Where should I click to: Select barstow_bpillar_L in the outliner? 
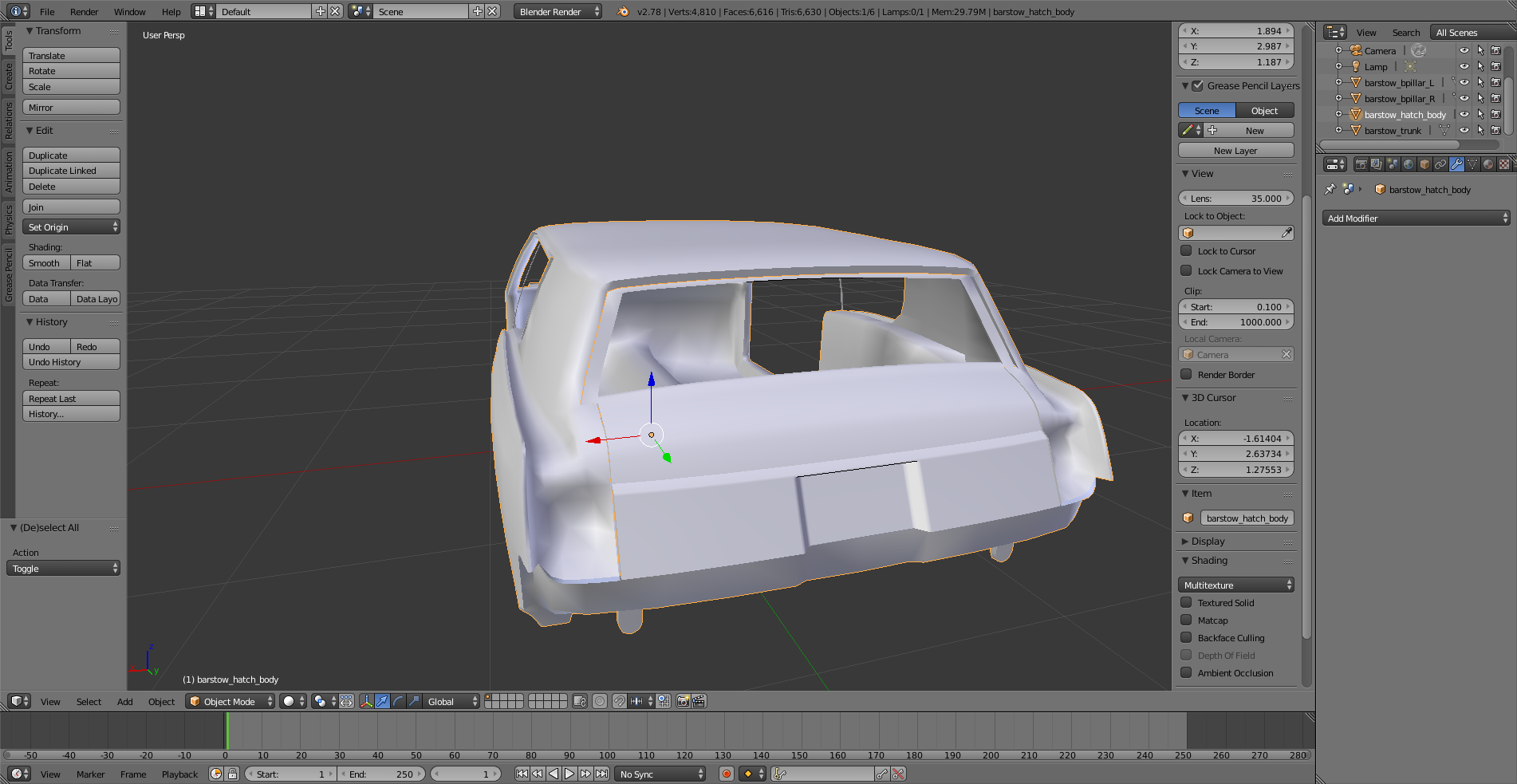(1398, 83)
